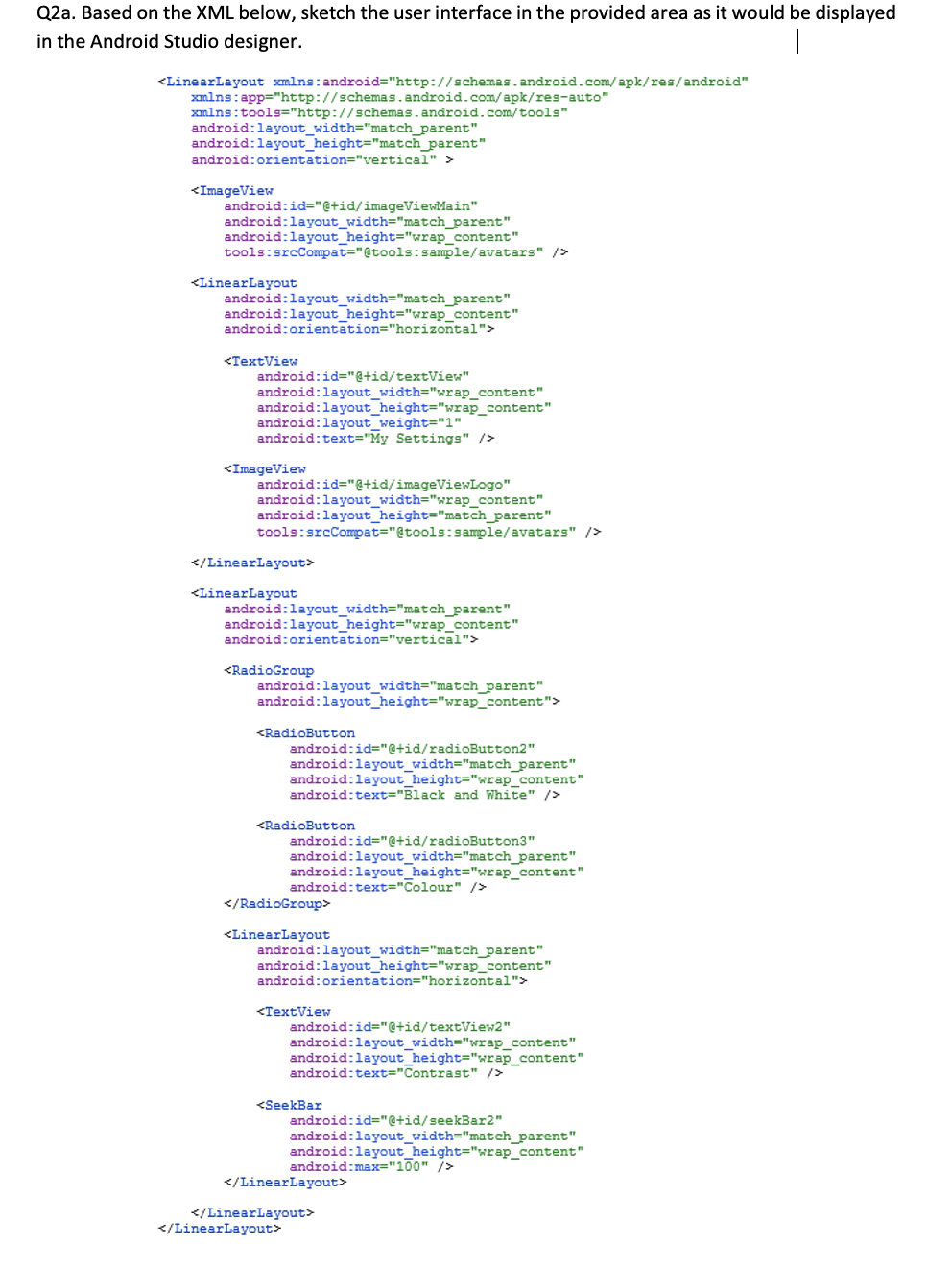Select the wrap_content height attribute of textView
This screenshot has width=952, height=1269.
pyautogui.click(x=403, y=407)
